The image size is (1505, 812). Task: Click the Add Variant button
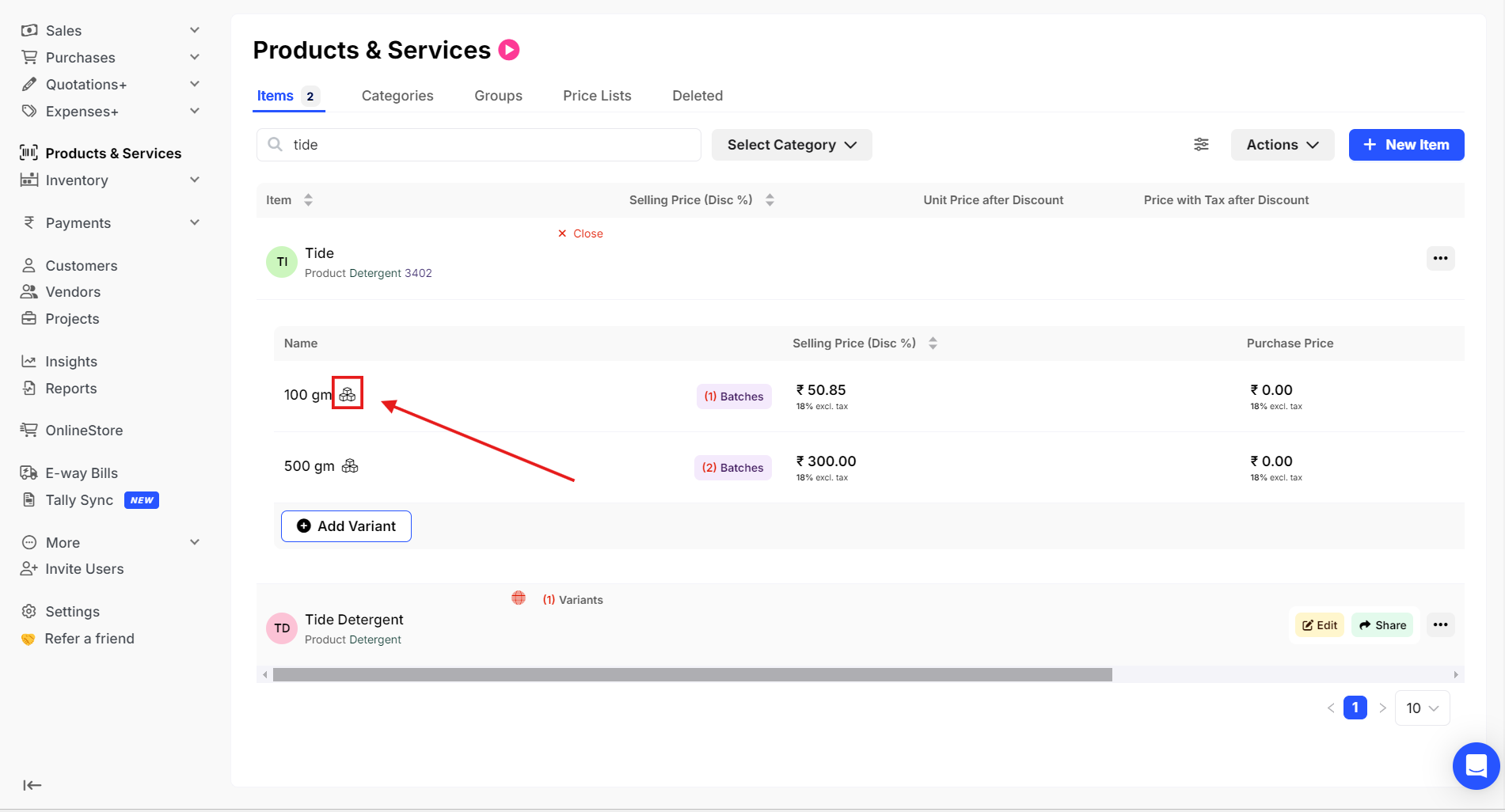point(346,526)
